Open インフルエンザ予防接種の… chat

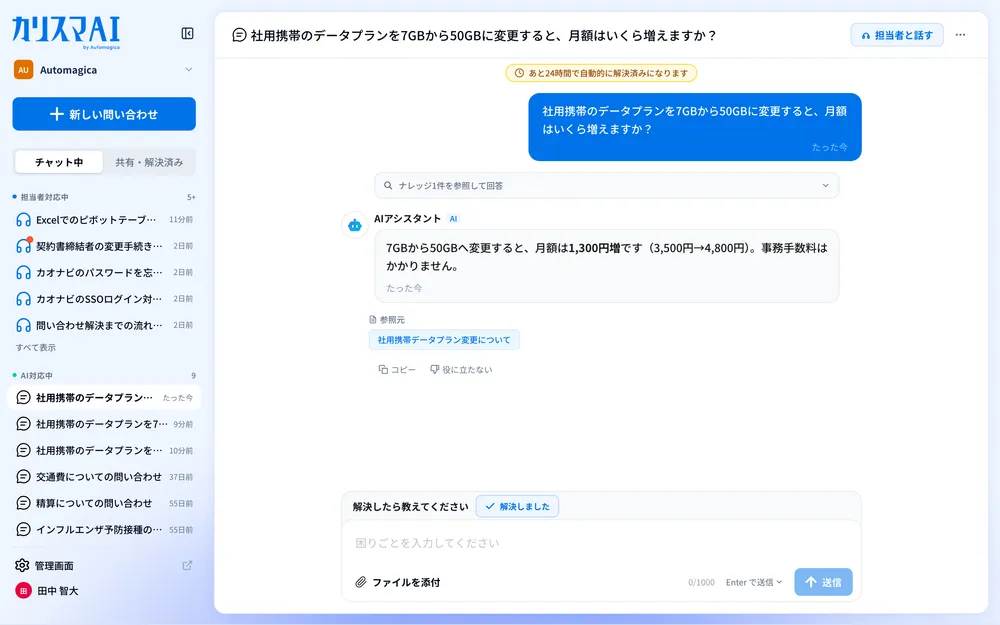104,529
